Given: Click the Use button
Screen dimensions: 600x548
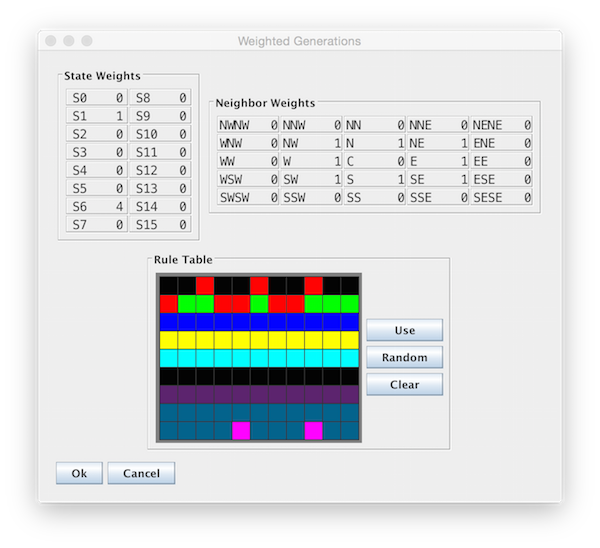Looking at the screenshot, I should (x=404, y=330).
